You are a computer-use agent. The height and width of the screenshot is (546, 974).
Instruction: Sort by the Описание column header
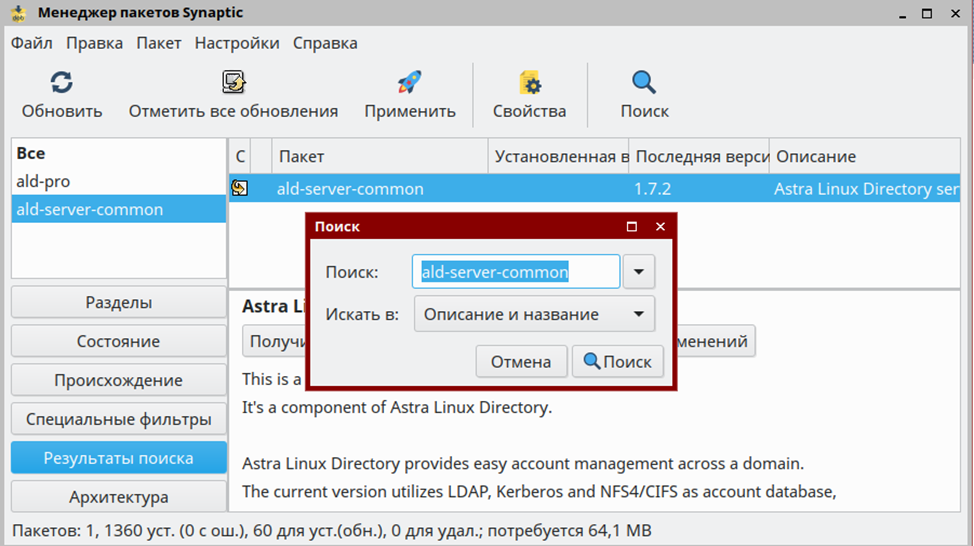[865, 157]
